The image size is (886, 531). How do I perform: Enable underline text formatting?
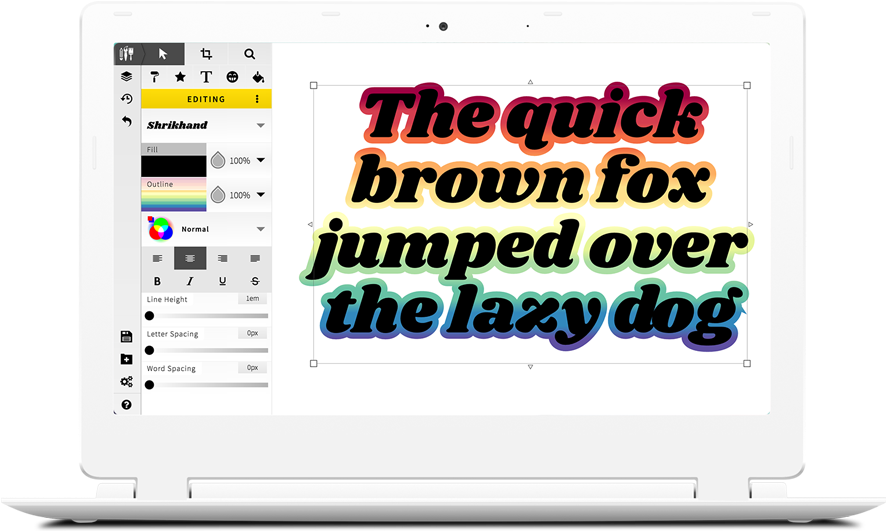pos(222,281)
